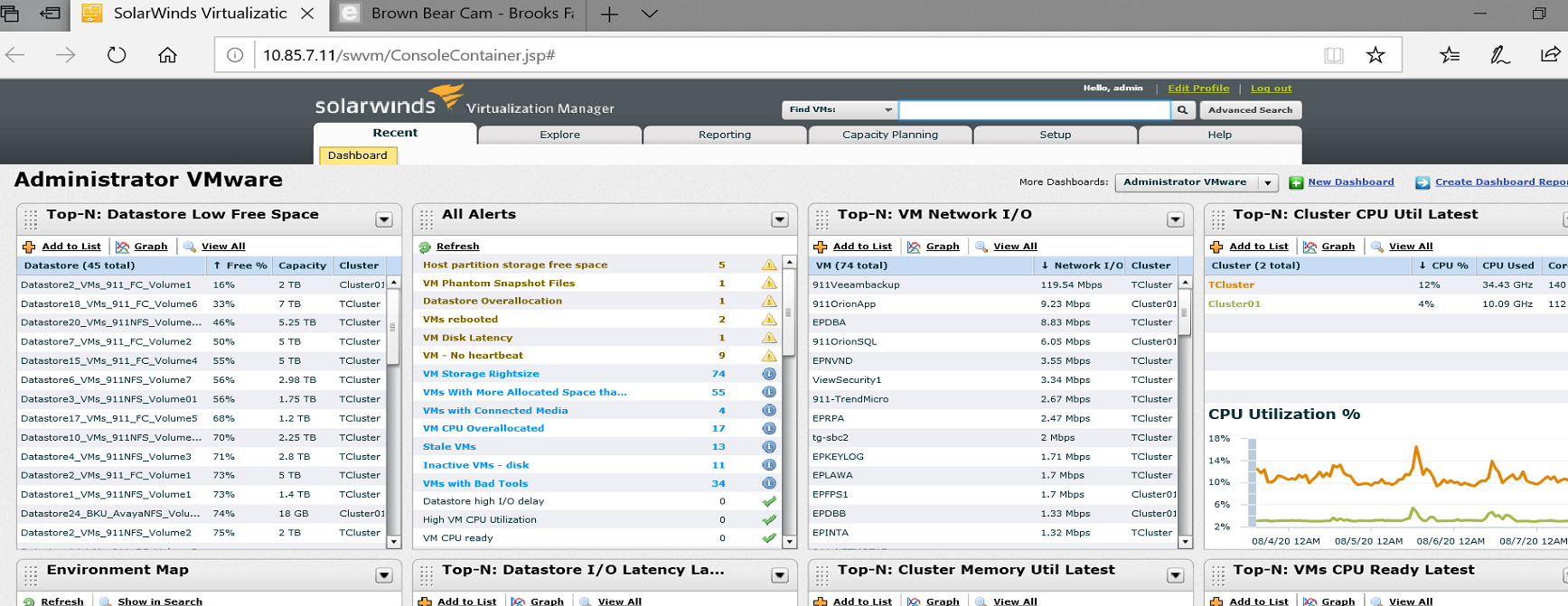Expand Cluster Memory Util Latest panel menu arrow

pos(1176,575)
